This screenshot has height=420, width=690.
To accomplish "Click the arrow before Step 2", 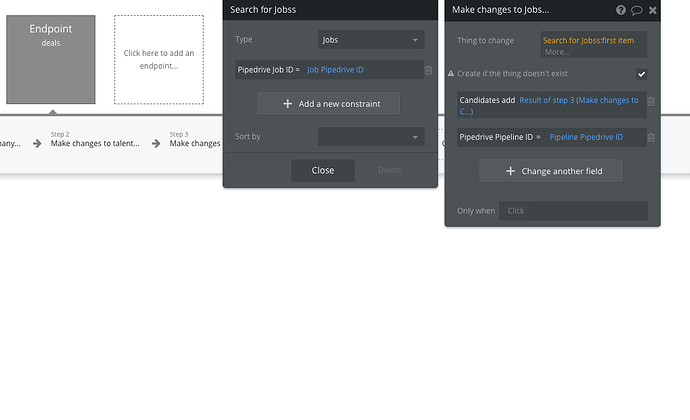I will pos(37,143).
